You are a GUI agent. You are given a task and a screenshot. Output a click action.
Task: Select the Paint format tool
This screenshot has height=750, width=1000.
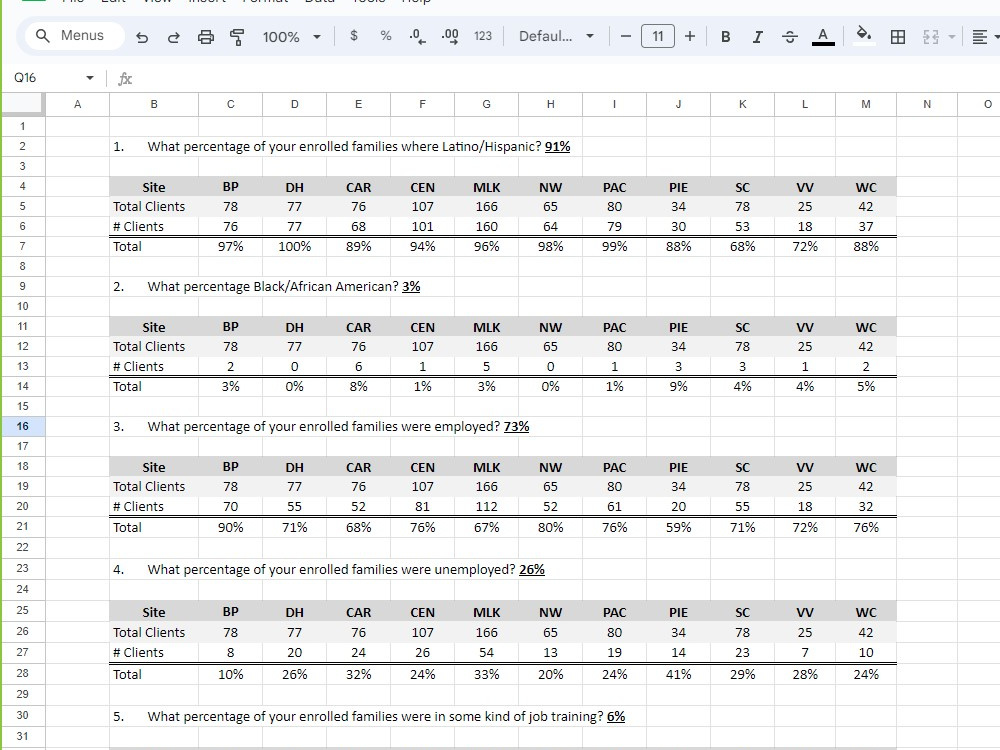[x=237, y=37]
